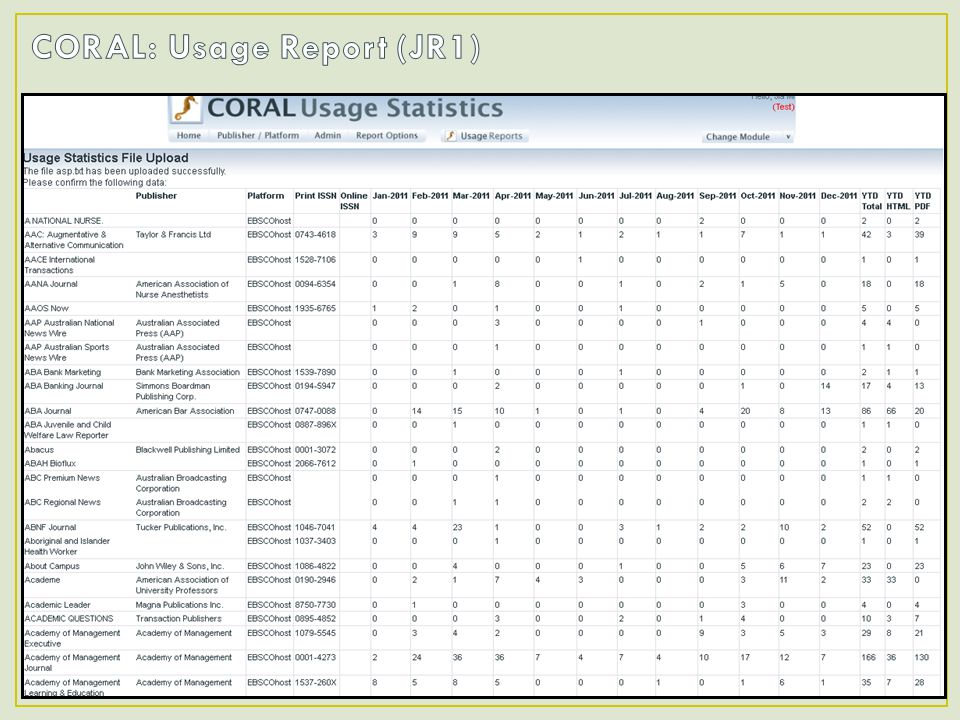Viewport: 960px width, 720px height.
Task: Click publisher John Wiley & Sons, Inc.
Action: [x=179, y=566]
